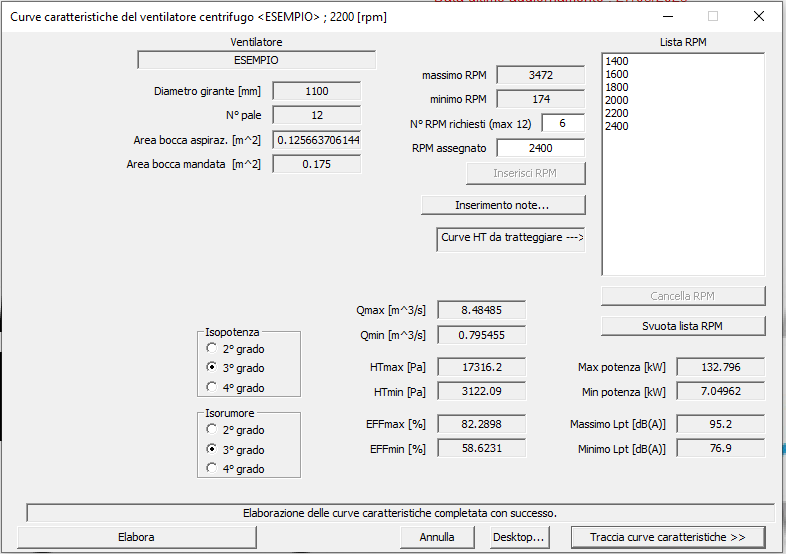Click the HTmax value 17316.2

[482, 367]
